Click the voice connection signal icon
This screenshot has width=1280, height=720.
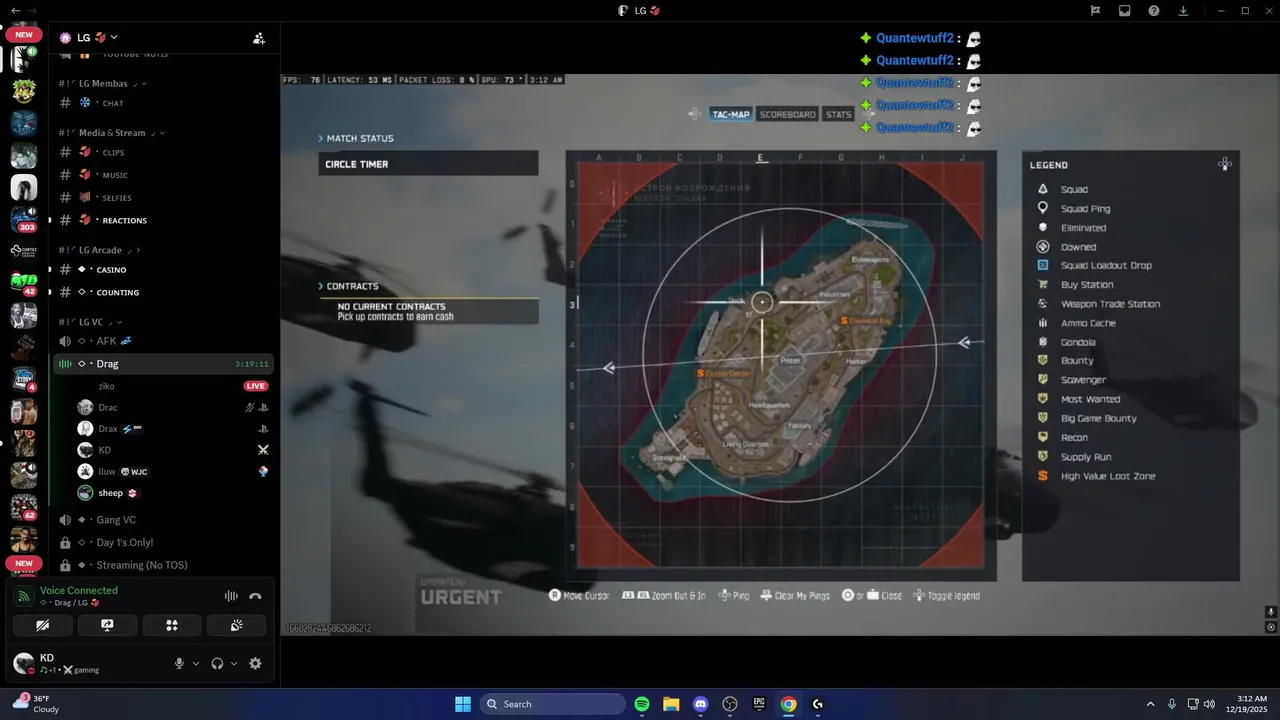click(24, 596)
